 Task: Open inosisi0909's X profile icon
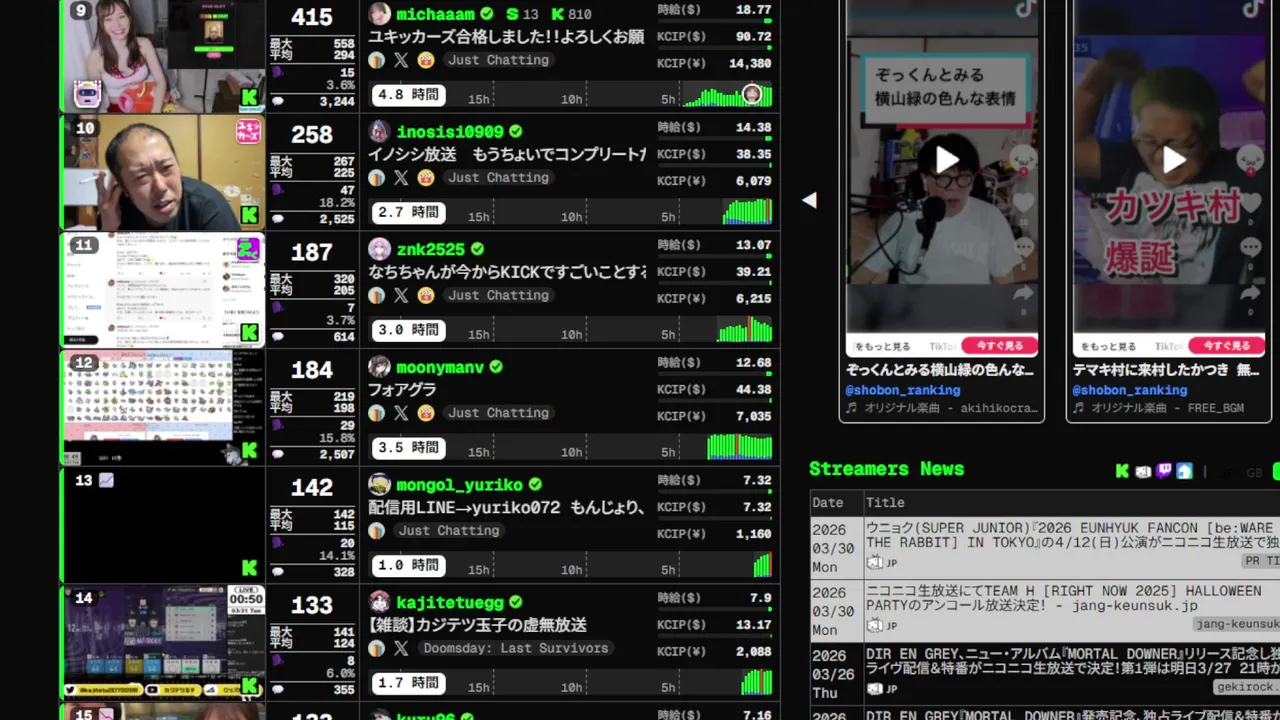point(401,178)
